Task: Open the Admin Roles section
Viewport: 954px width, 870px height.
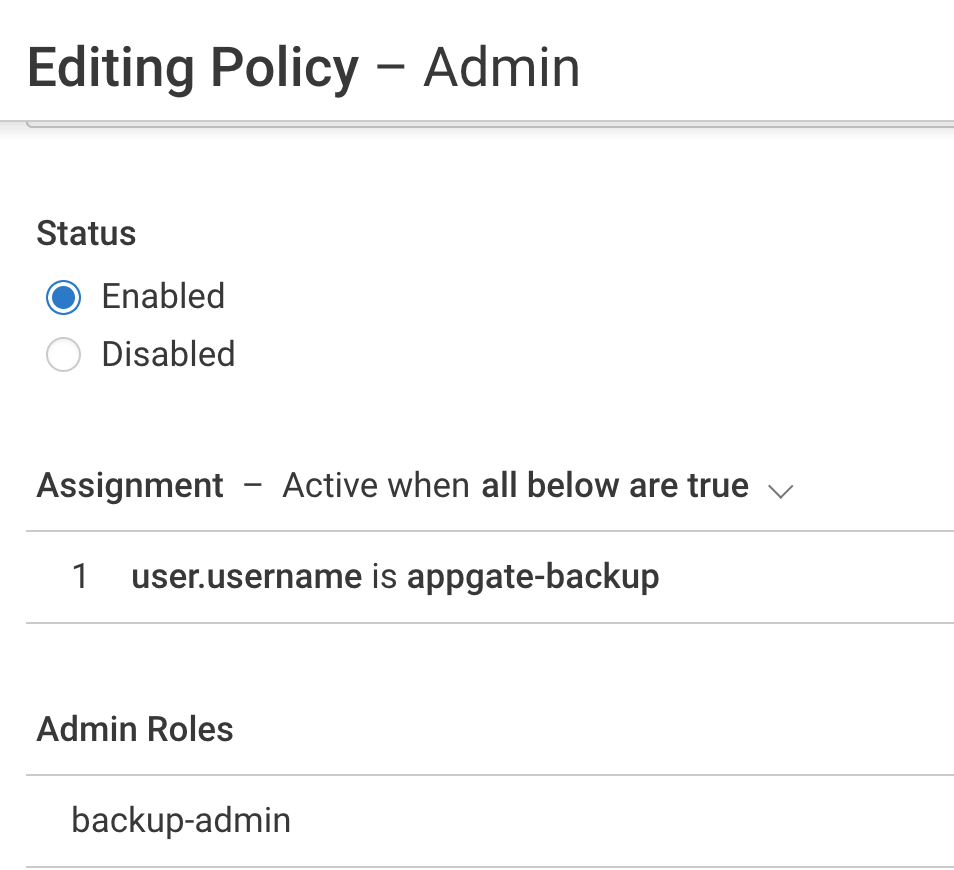Action: pyautogui.click(x=134, y=729)
